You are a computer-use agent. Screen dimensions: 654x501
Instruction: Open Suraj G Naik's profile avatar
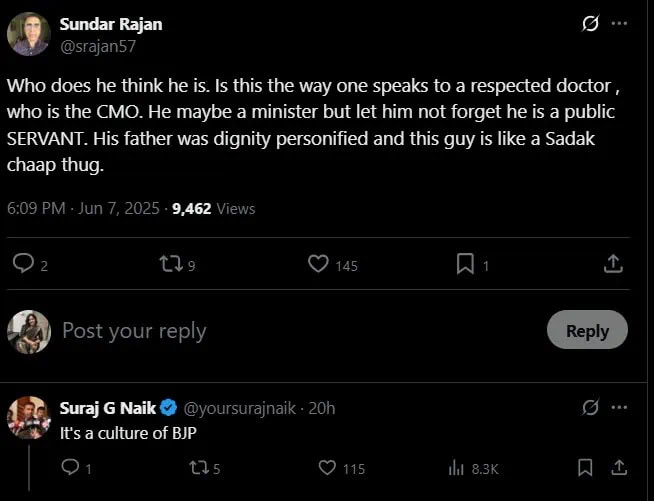[x=29, y=417]
